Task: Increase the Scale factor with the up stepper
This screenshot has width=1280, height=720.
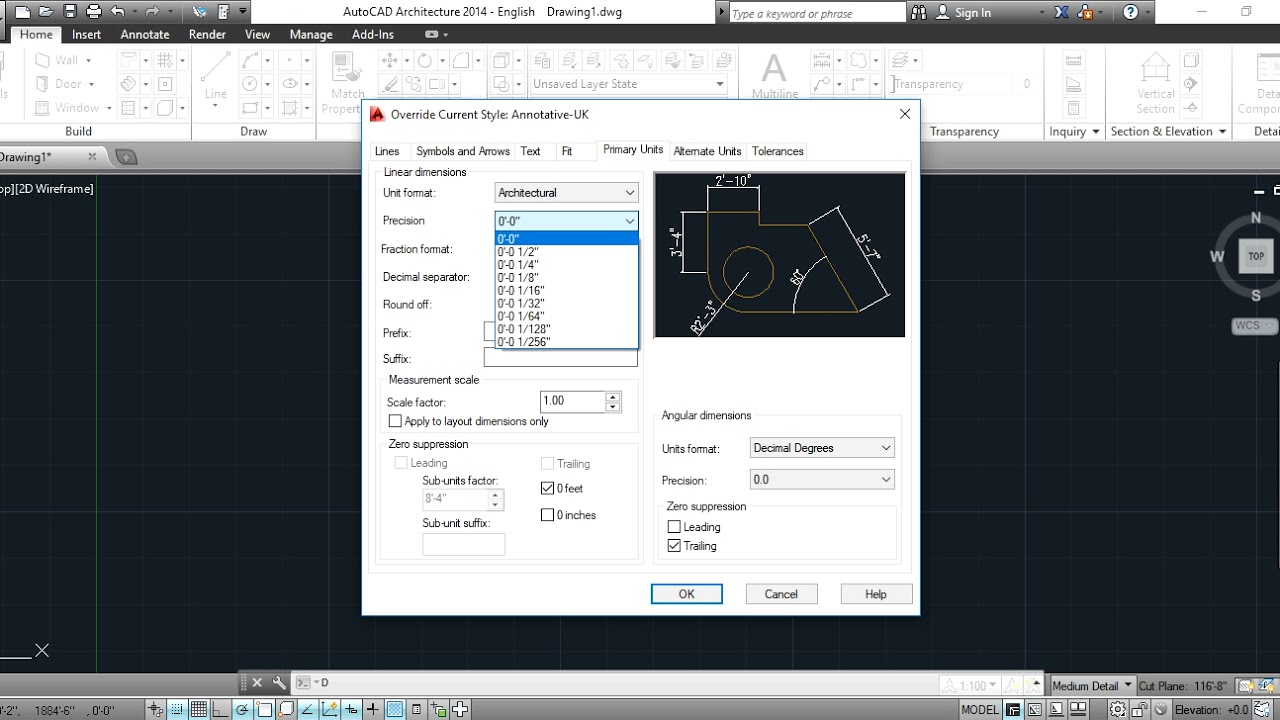Action: pyautogui.click(x=612, y=396)
